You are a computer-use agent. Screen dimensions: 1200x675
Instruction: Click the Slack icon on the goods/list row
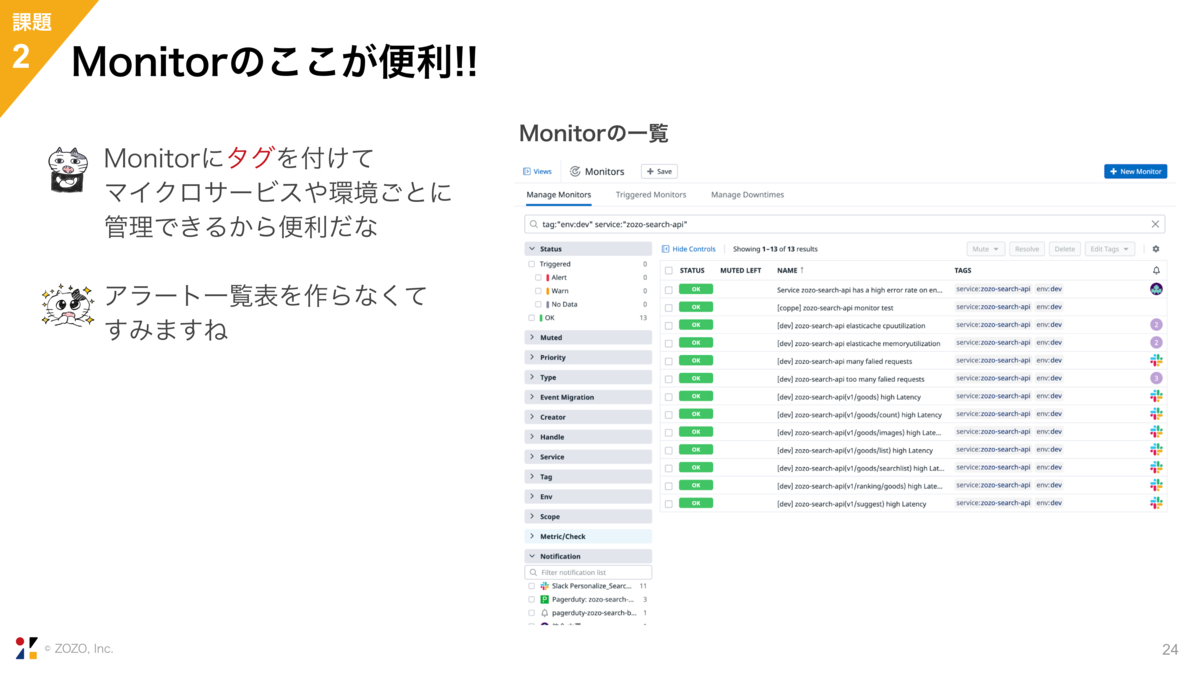[1156, 450]
